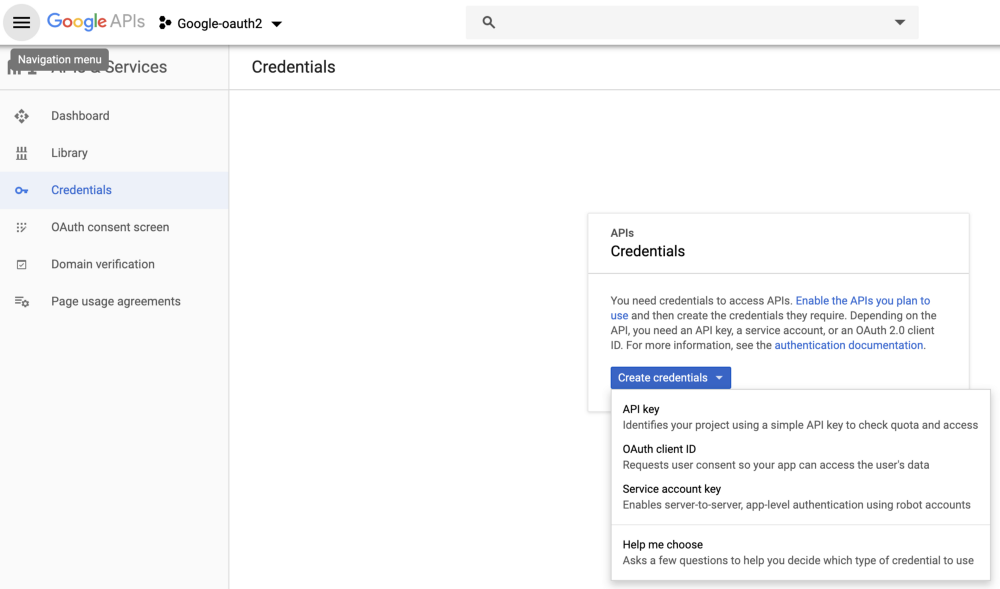1000x589 pixels.
Task: Go to OAuth consent screen page
Action: (110, 227)
